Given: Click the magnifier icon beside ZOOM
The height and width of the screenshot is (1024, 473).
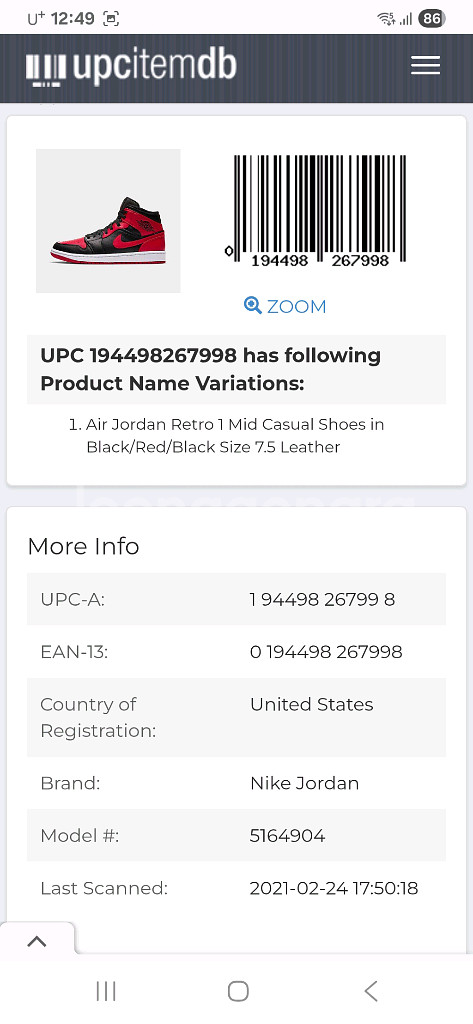Looking at the screenshot, I should tap(252, 305).
